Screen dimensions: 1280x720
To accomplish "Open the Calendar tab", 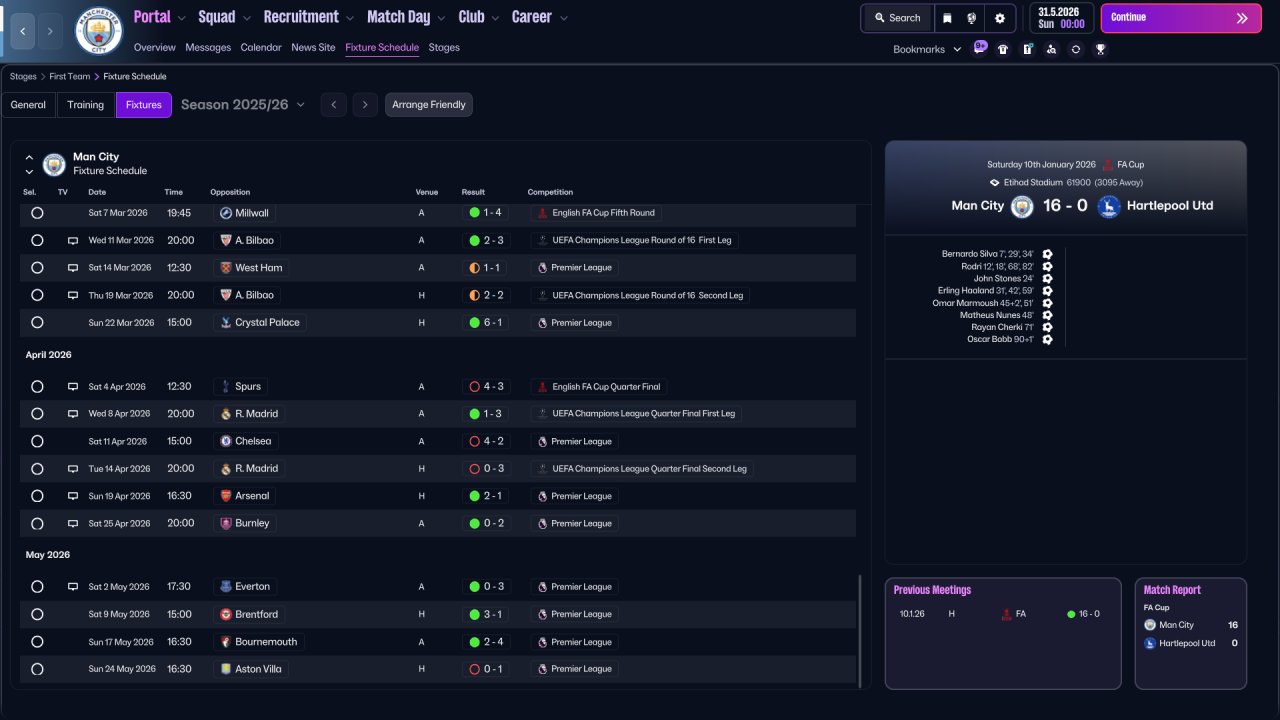I will [261, 47].
